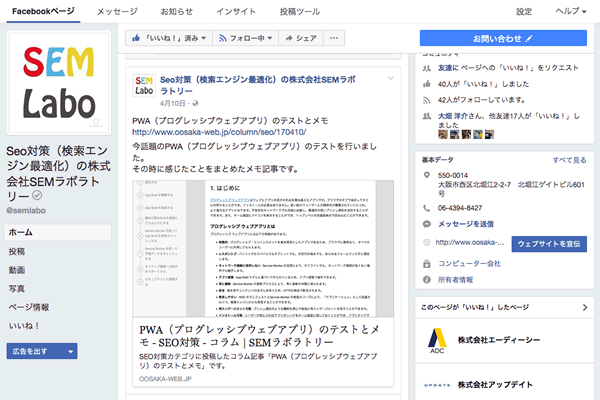This screenshot has width=600, height=400.
Task: Open the フォロー中 dropdown
Action: tap(246, 38)
